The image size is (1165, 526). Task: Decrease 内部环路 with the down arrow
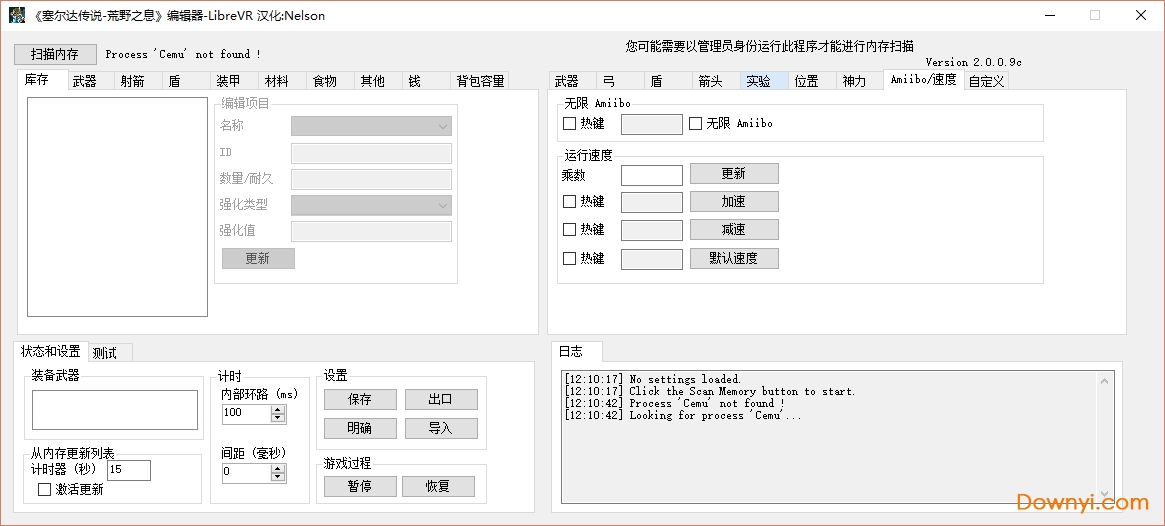click(x=278, y=418)
